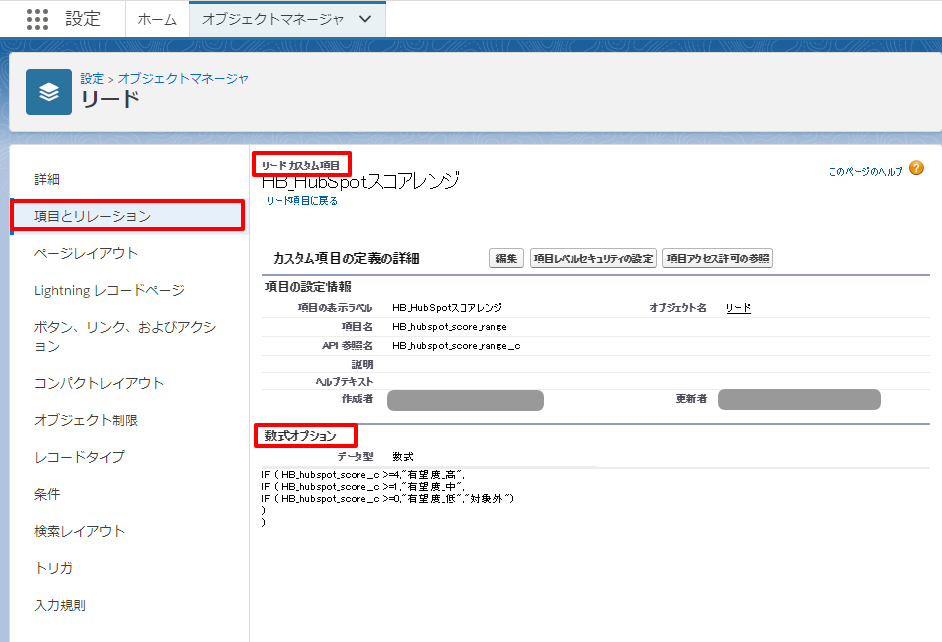942x642 pixels.
Task: Click the Lead object layers icon
Action: click(x=49, y=92)
